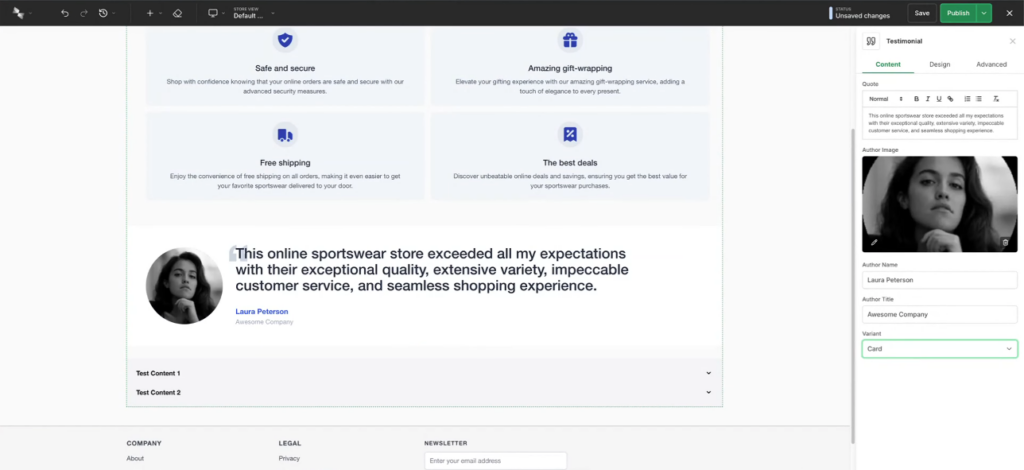Toggle bold in Quote editor
The height and width of the screenshot is (470, 1024).
916,99
